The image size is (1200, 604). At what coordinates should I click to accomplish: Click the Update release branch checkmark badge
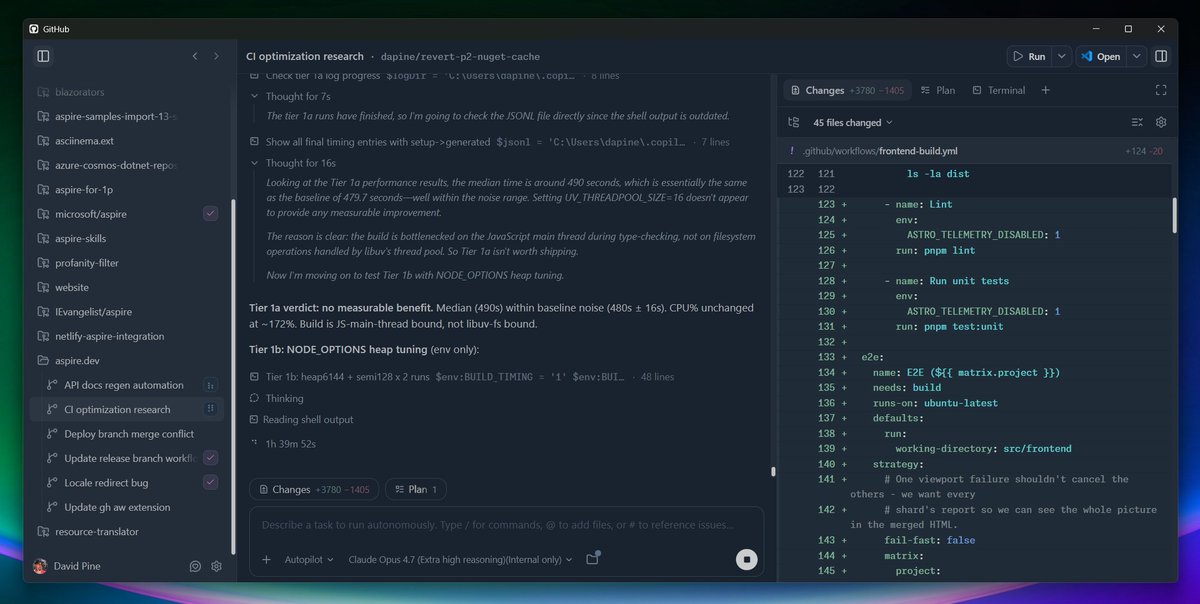coord(210,458)
